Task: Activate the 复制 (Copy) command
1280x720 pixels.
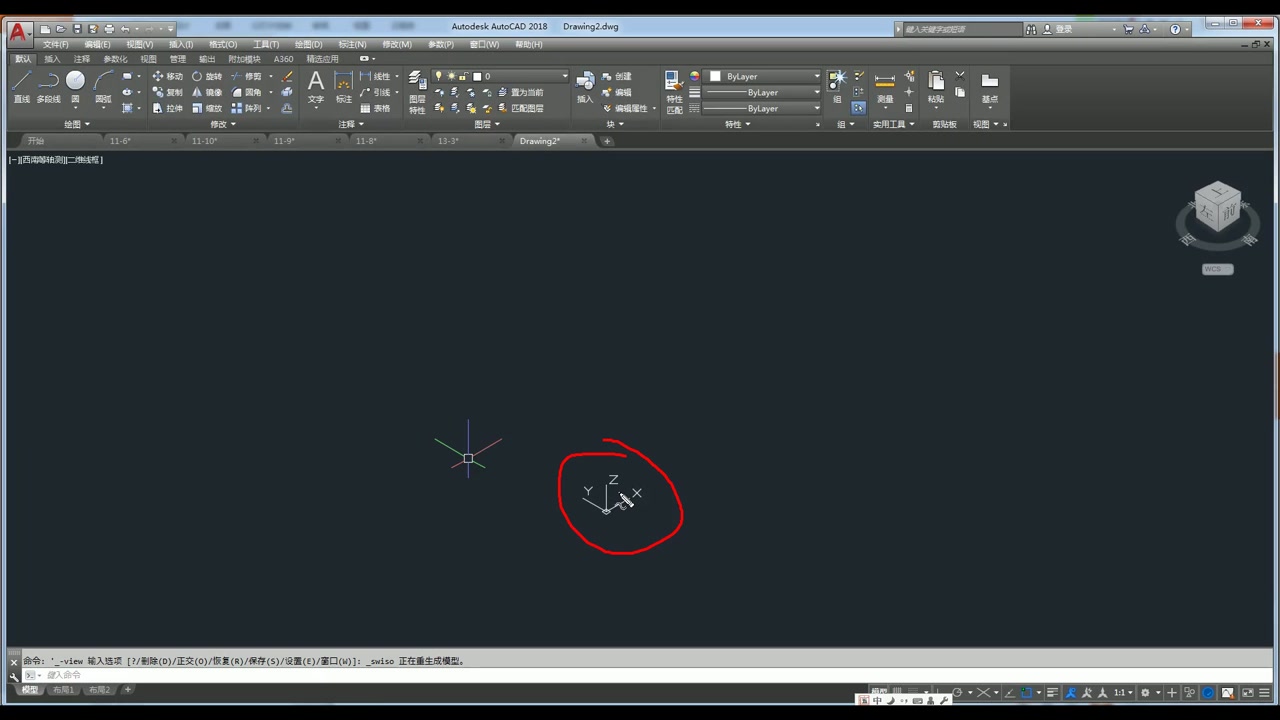Action: coord(167,92)
